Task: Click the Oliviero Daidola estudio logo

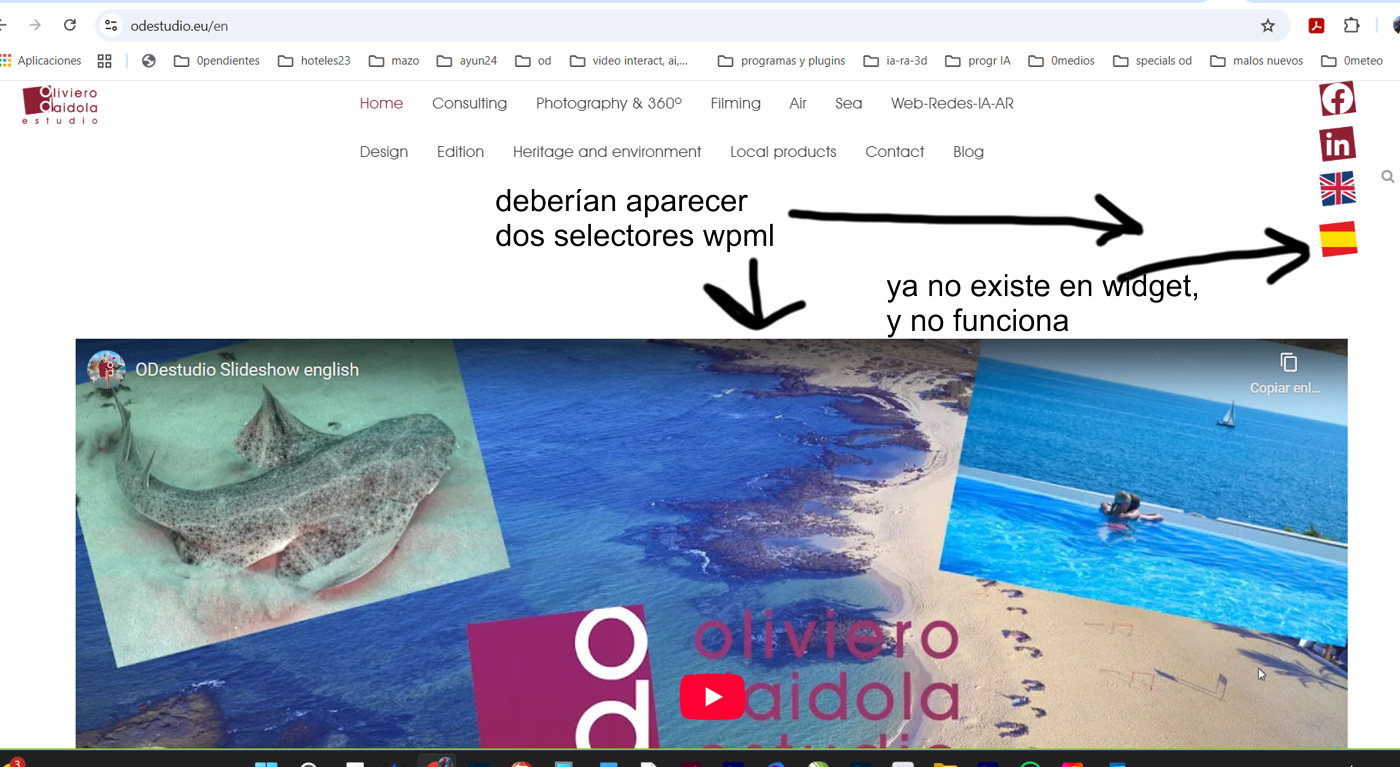Action: coord(61,105)
